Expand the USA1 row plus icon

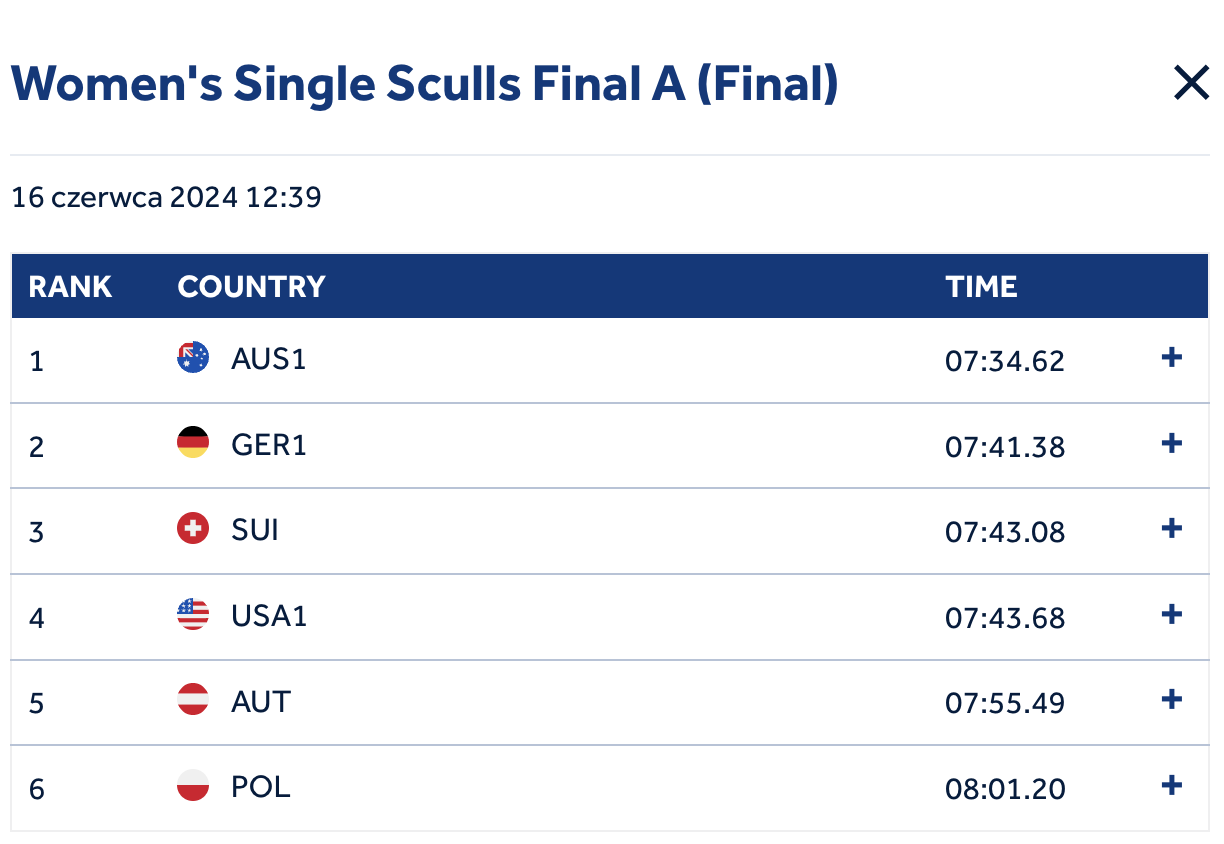(1172, 615)
